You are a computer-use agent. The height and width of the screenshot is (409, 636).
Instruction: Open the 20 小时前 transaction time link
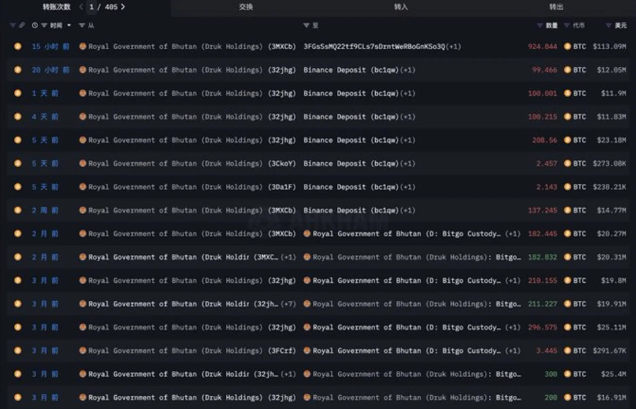51,70
